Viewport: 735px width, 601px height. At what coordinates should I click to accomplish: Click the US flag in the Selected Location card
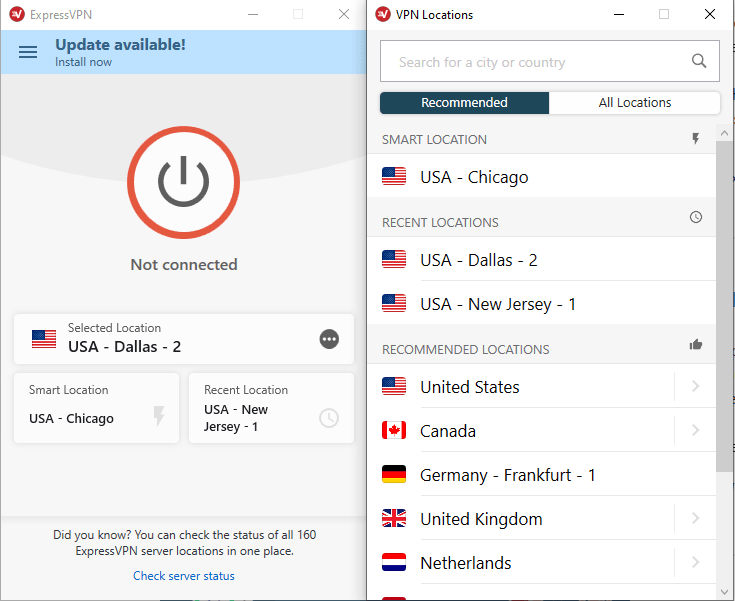coord(44,339)
